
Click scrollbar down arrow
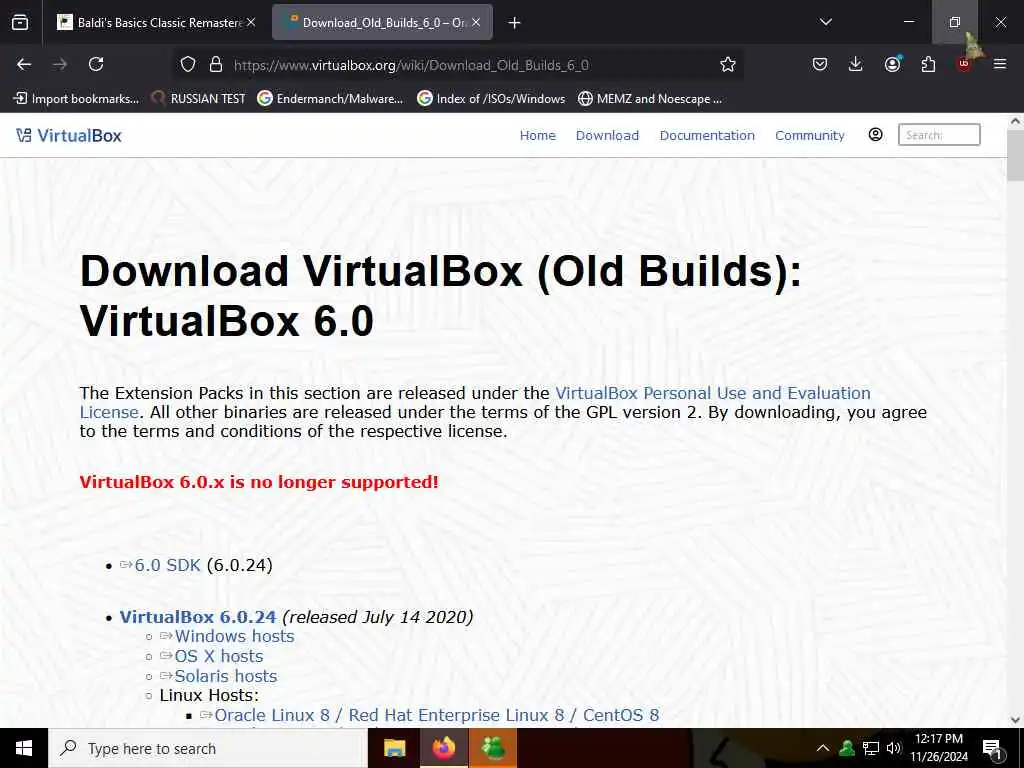point(1015,720)
